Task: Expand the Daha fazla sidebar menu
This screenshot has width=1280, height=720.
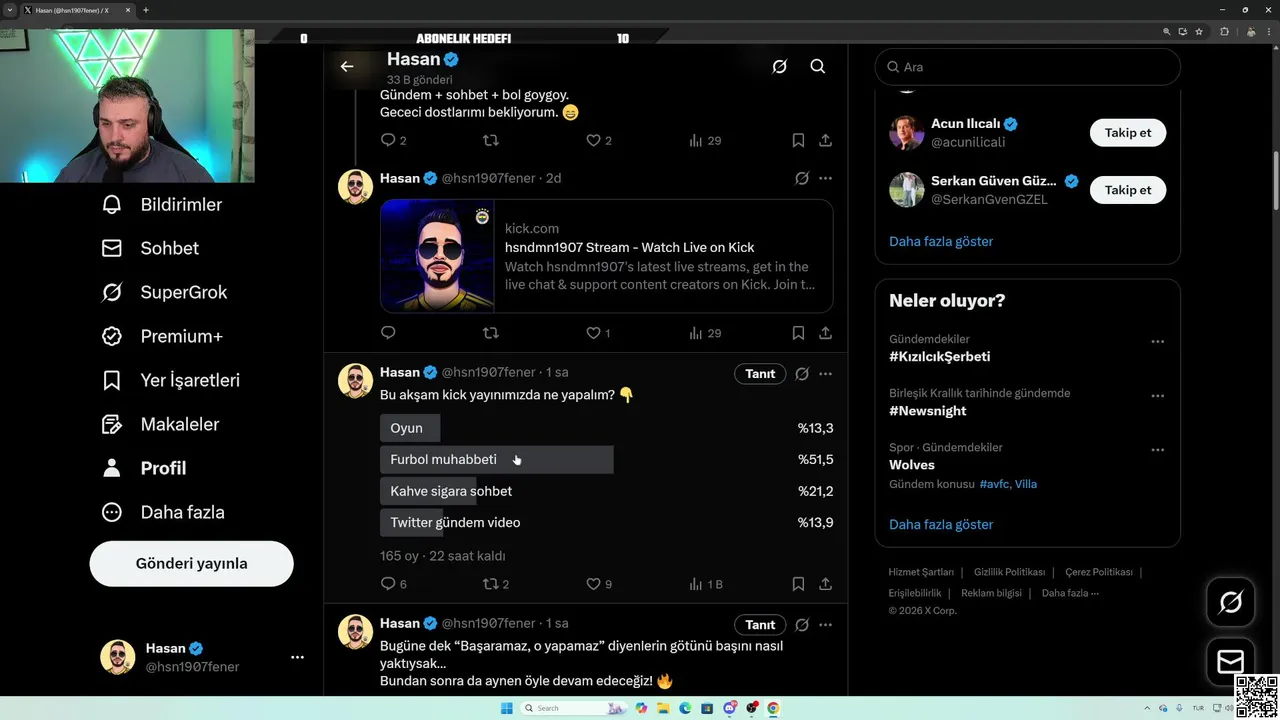Action: click(x=163, y=513)
